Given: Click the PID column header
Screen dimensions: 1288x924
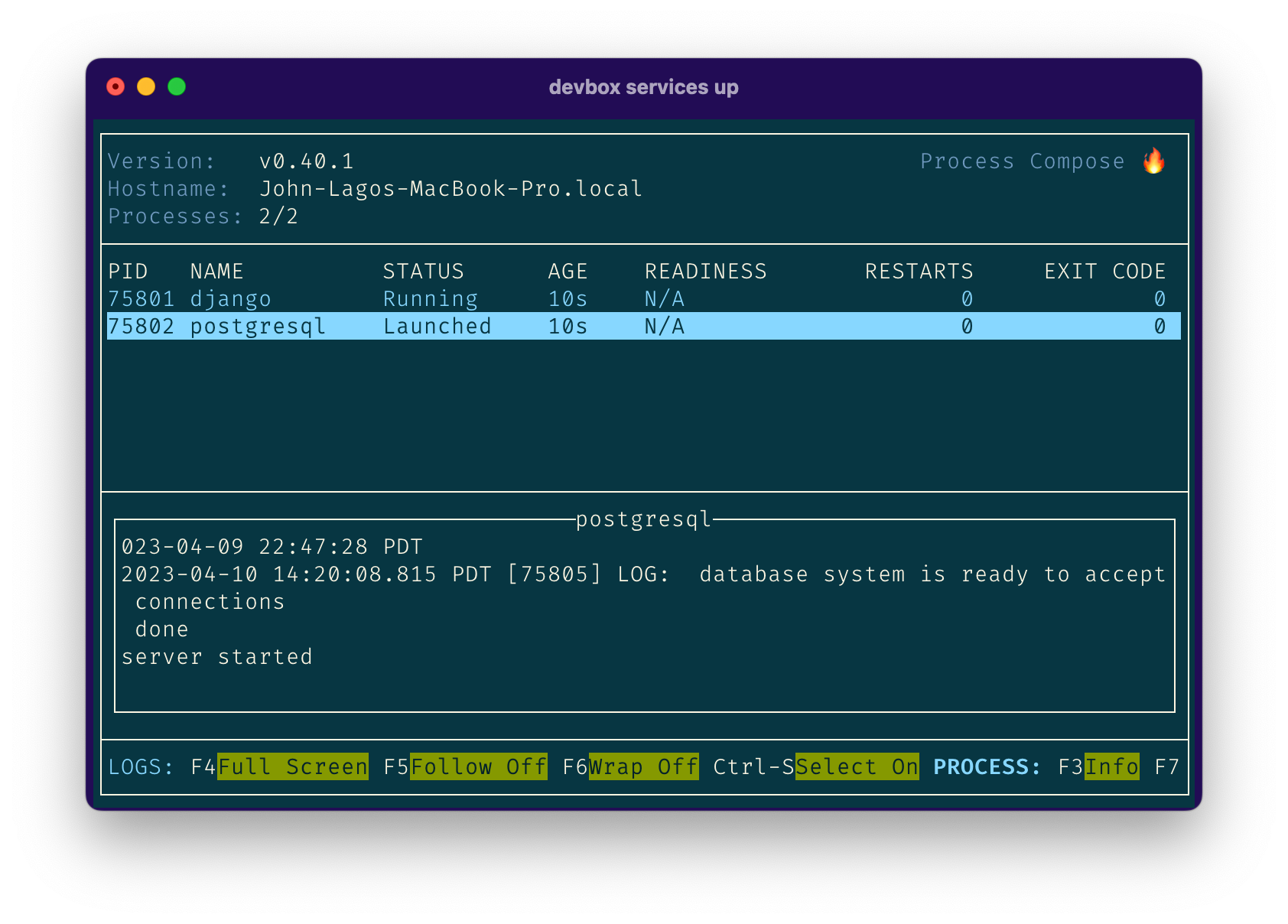Looking at the screenshot, I should click(x=128, y=272).
